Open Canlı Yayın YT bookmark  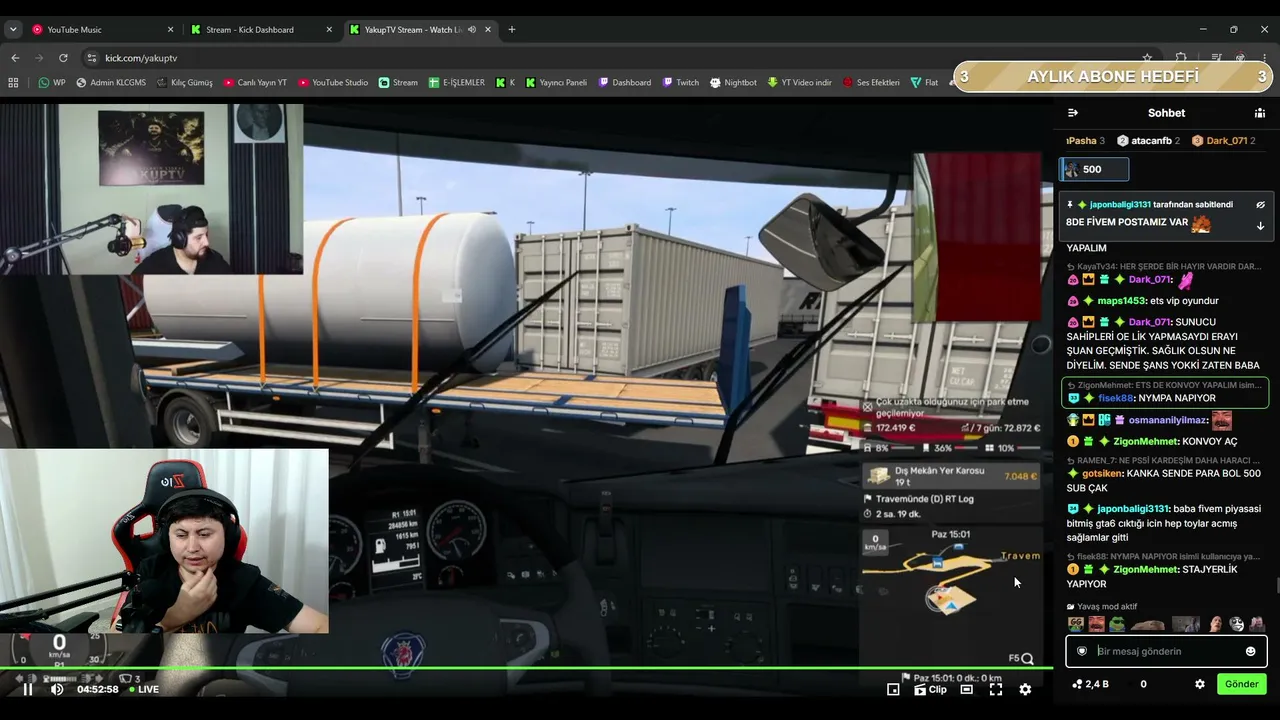coord(255,83)
